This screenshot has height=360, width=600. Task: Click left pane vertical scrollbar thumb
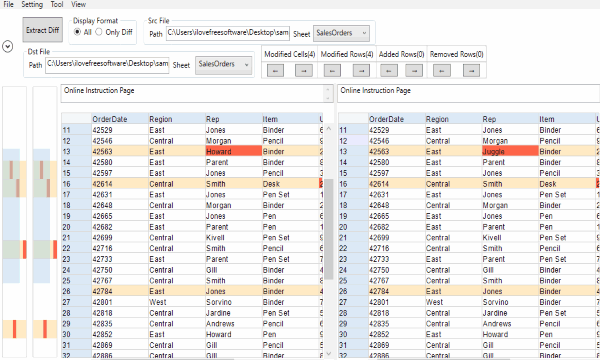pos(329,229)
